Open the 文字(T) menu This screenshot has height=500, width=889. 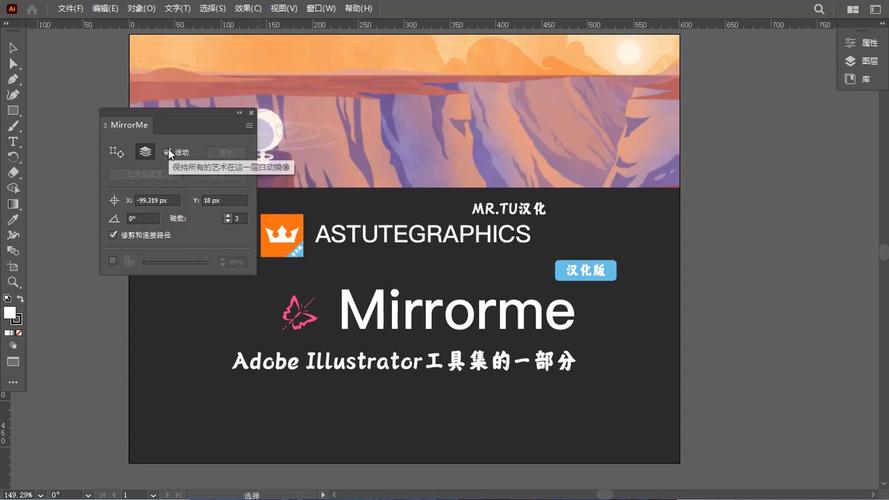tap(177, 9)
